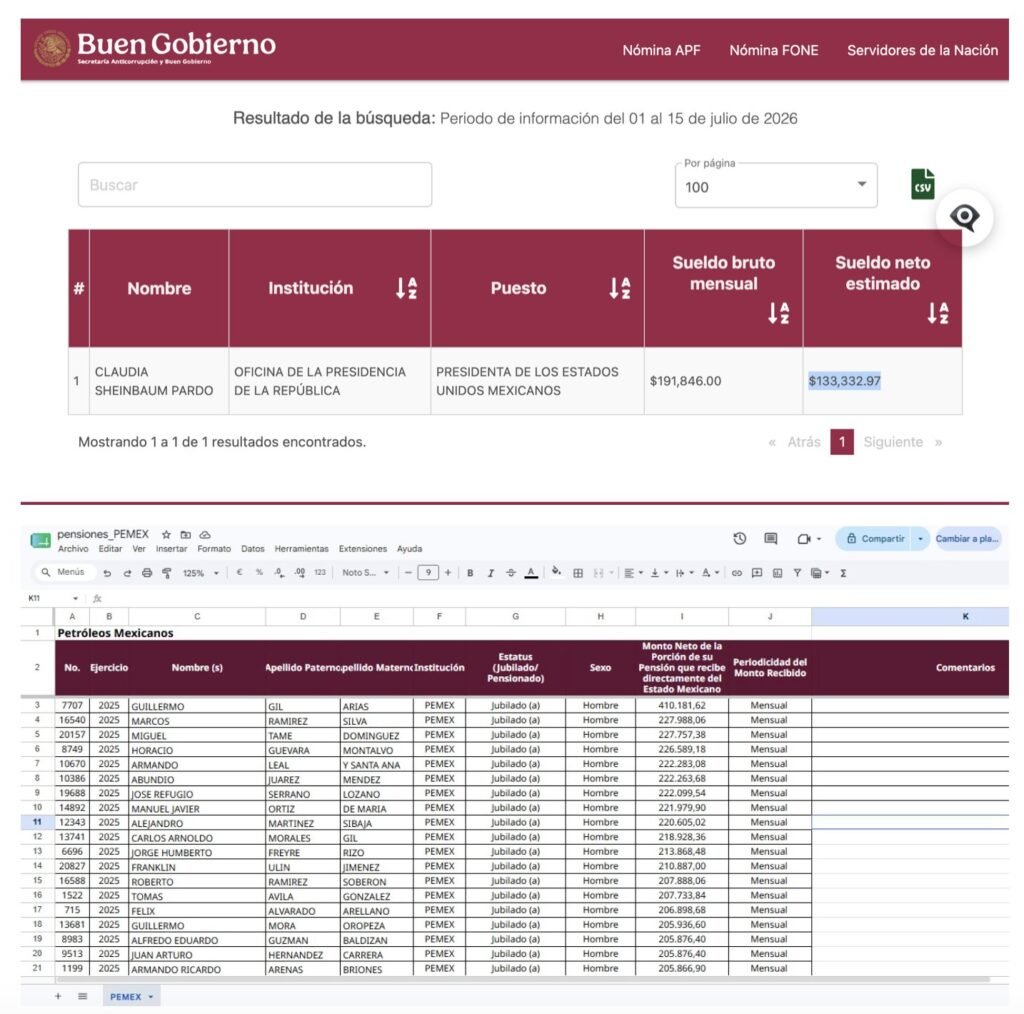This screenshot has height=1014, width=1024.
Task: Undo the last action in Sheets
Action: [x=107, y=573]
